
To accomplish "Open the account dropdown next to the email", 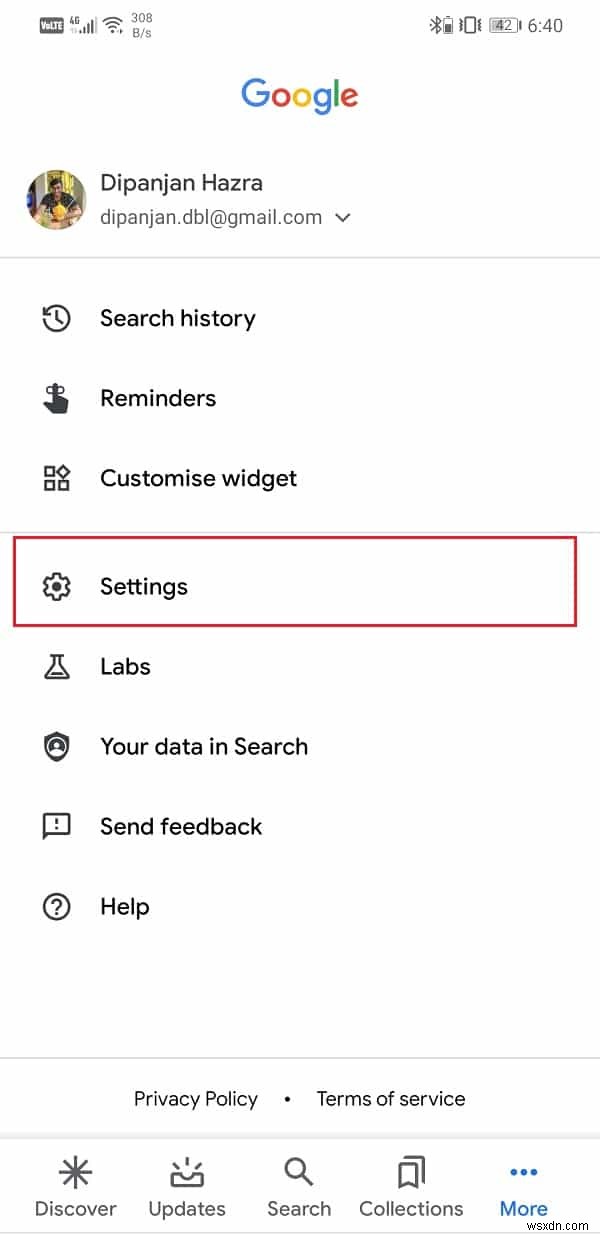I will [342, 217].
